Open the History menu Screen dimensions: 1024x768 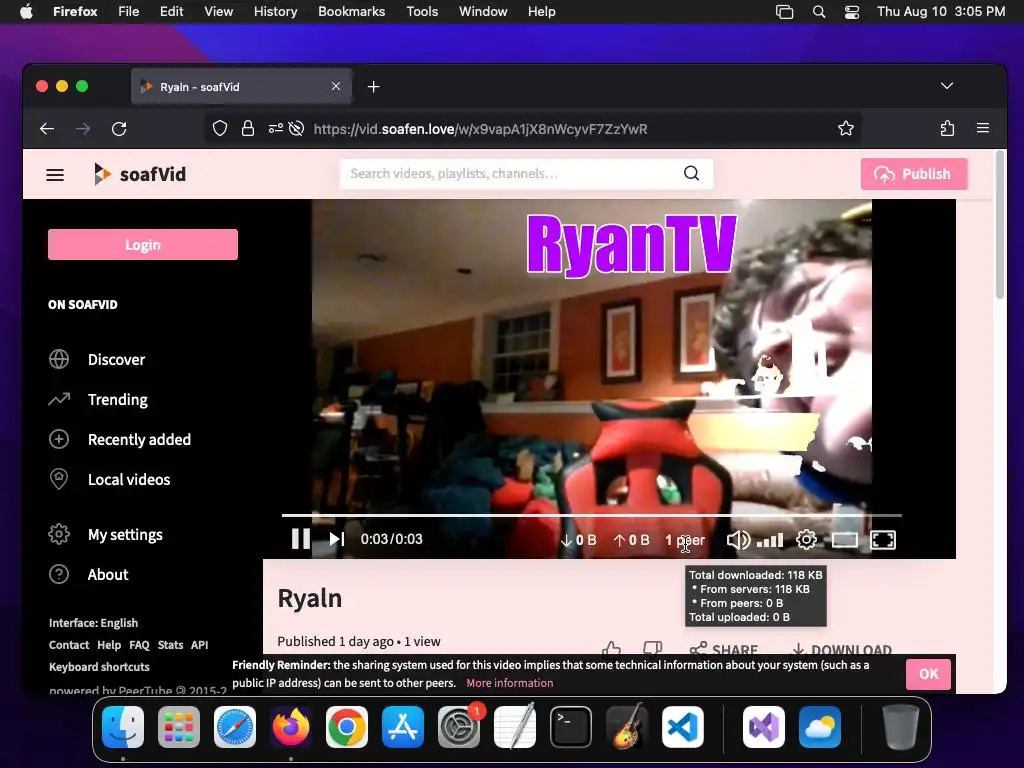click(276, 11)
